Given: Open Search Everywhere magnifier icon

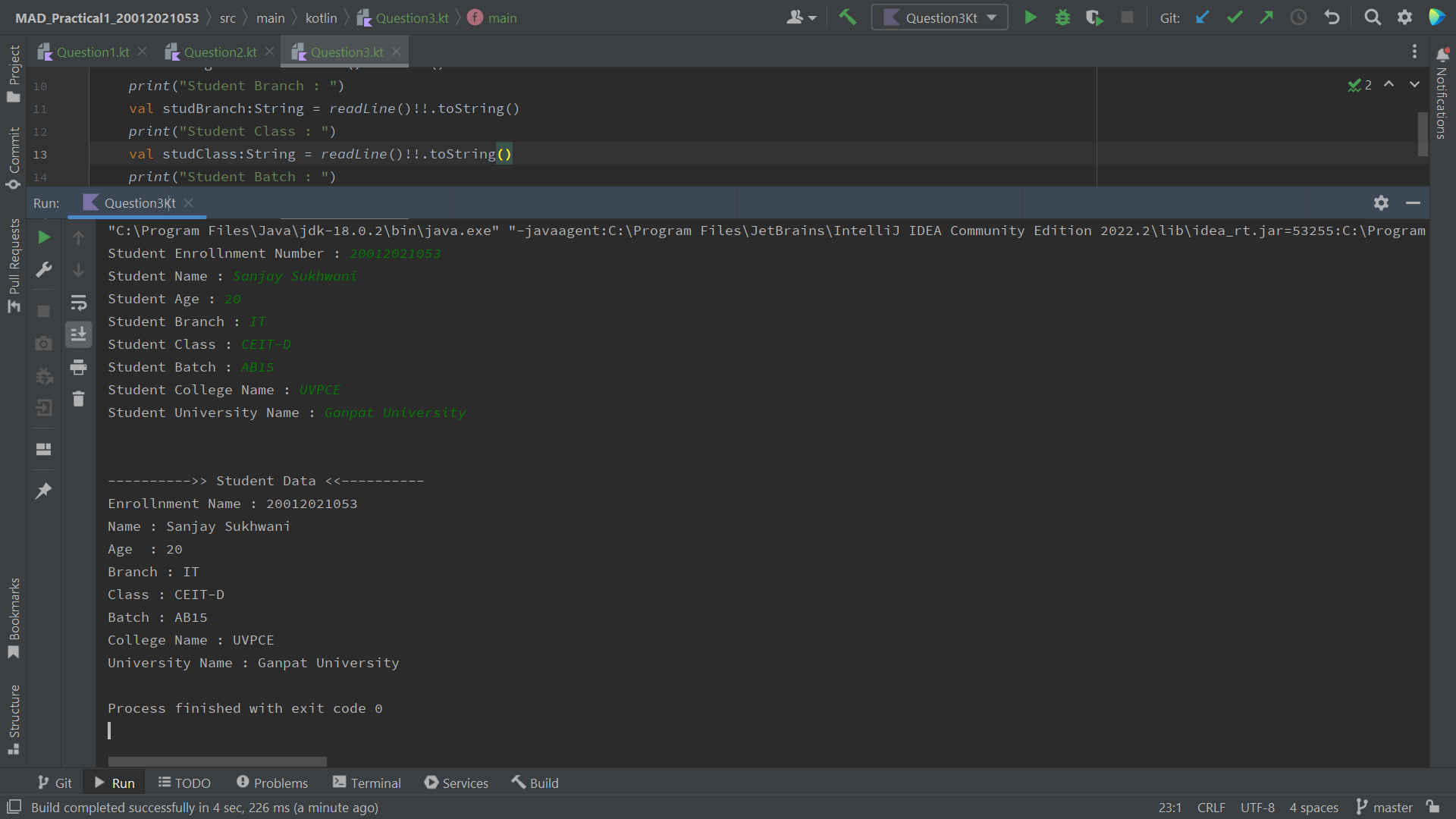Looking at the screenshot, I should click(1373, 17).
